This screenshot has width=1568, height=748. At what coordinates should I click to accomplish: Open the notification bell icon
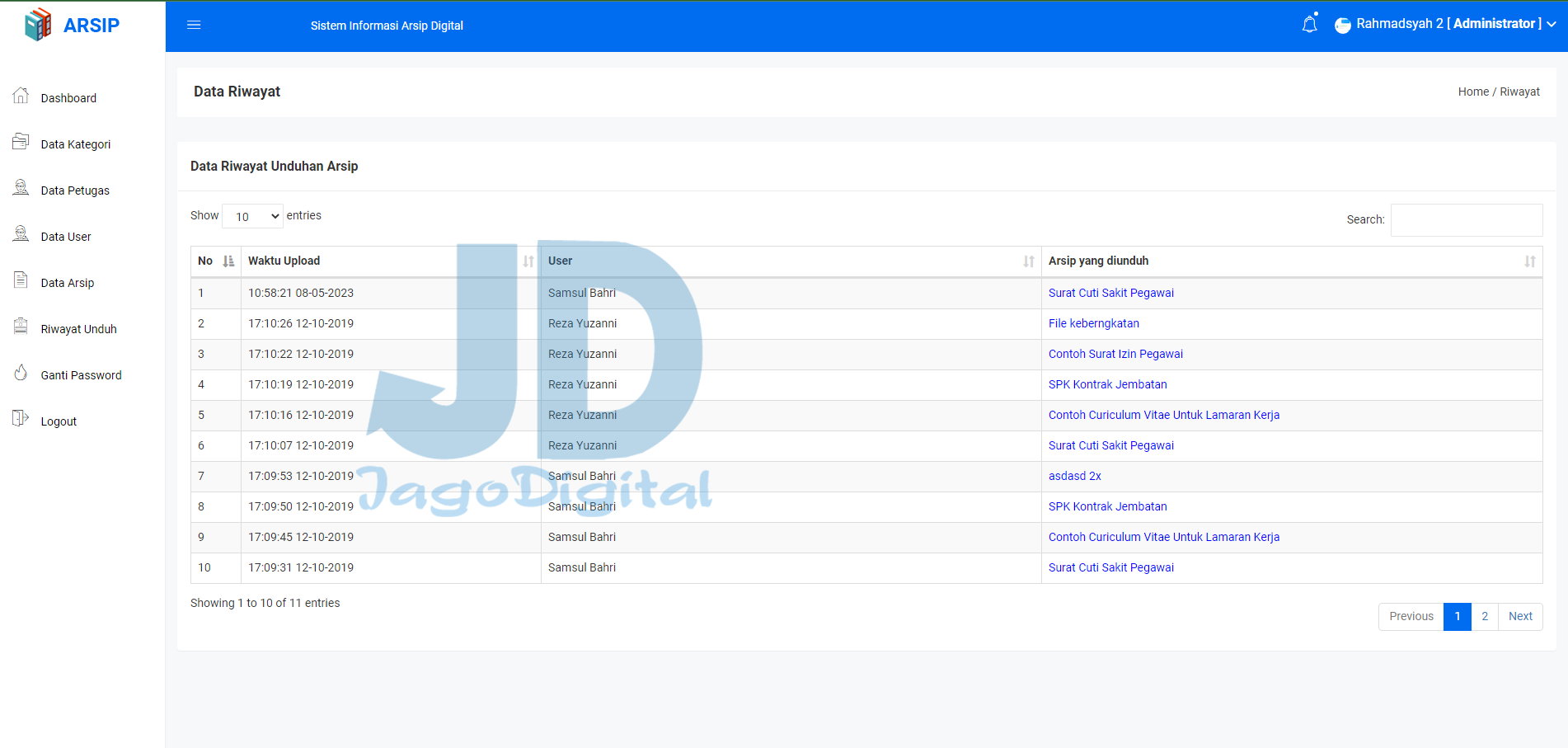[x=1309, y=25]
